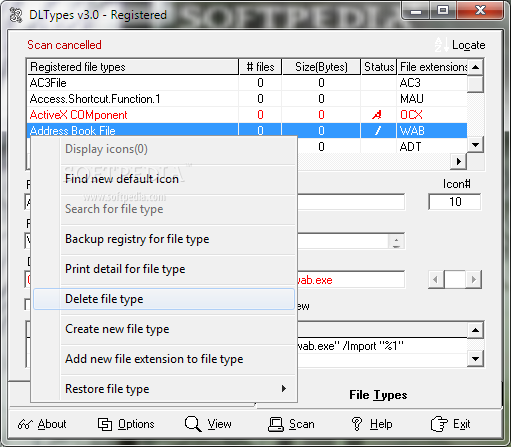Screen dimensions: 511x447
Task: Start Scan from bottom toolbar
Action: click(291, 424)
